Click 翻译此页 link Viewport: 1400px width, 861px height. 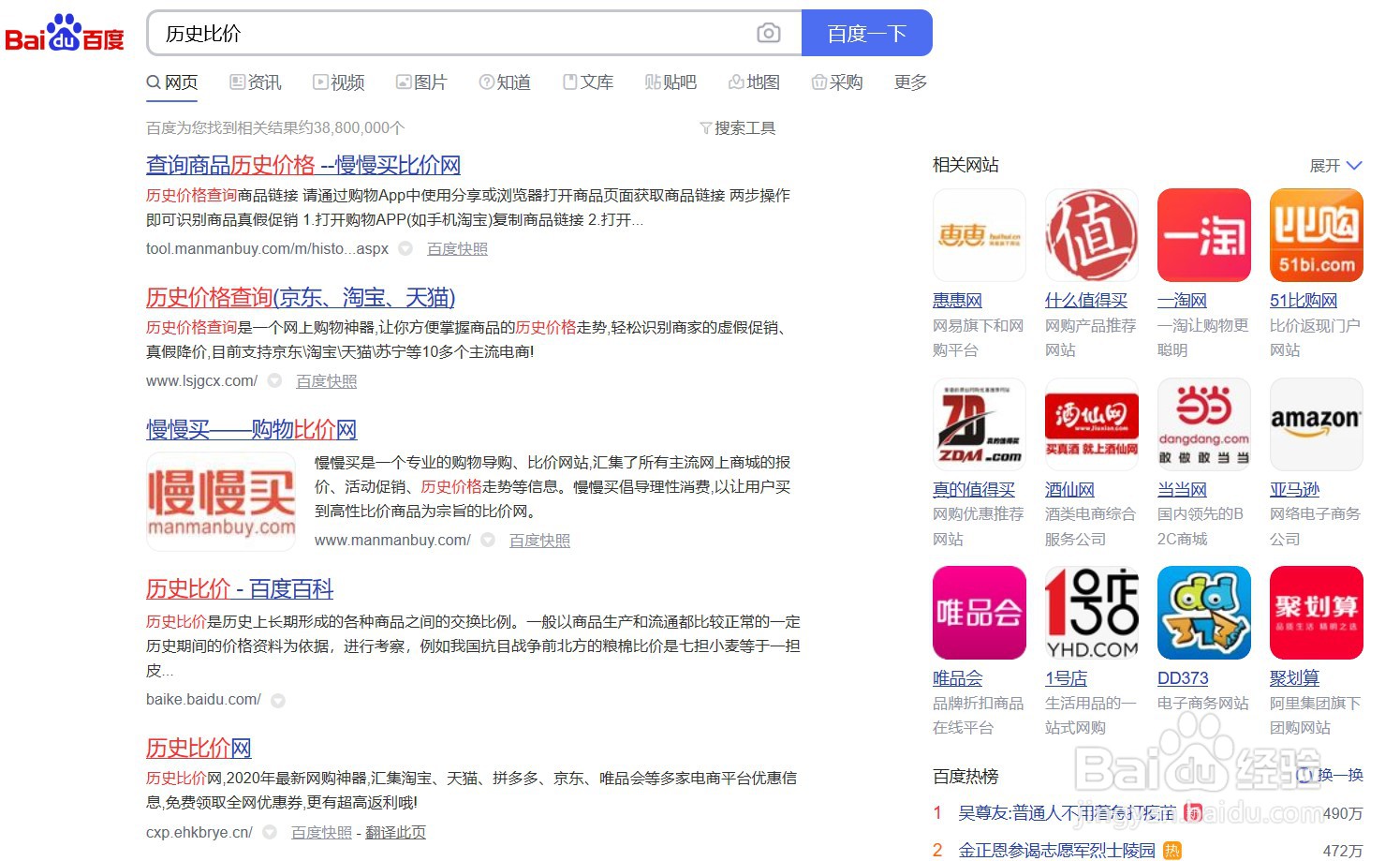point(395,832)
